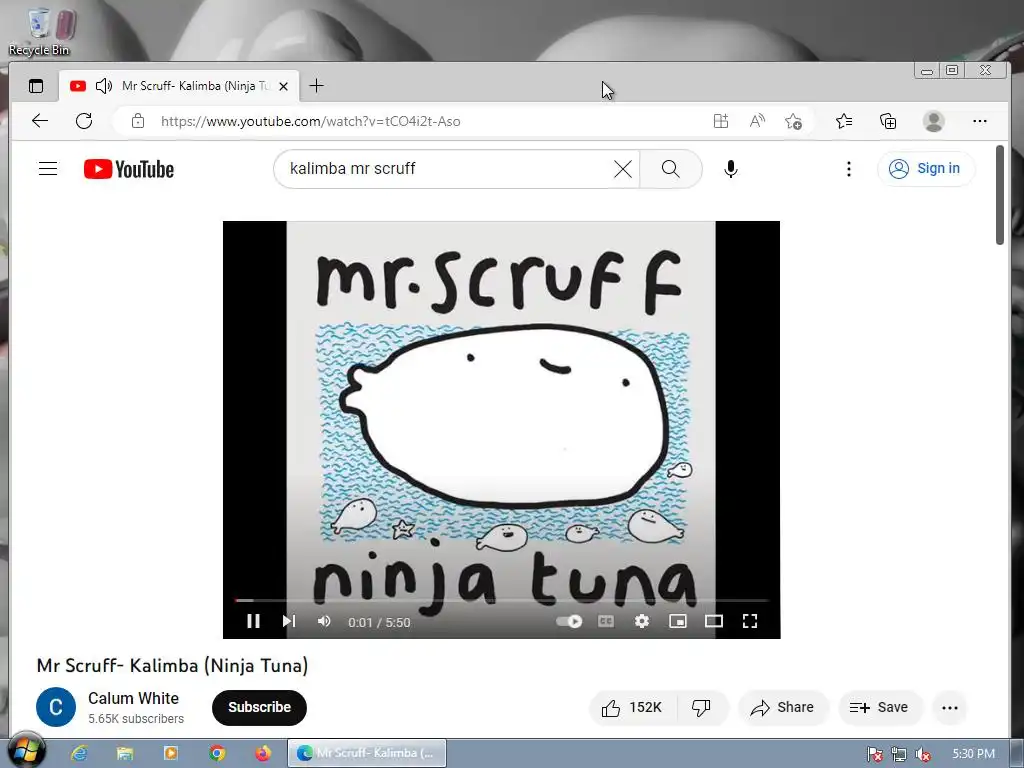1024x768 pixels.
Task: Refresh the YouTube page
Action: click(84, 121)
